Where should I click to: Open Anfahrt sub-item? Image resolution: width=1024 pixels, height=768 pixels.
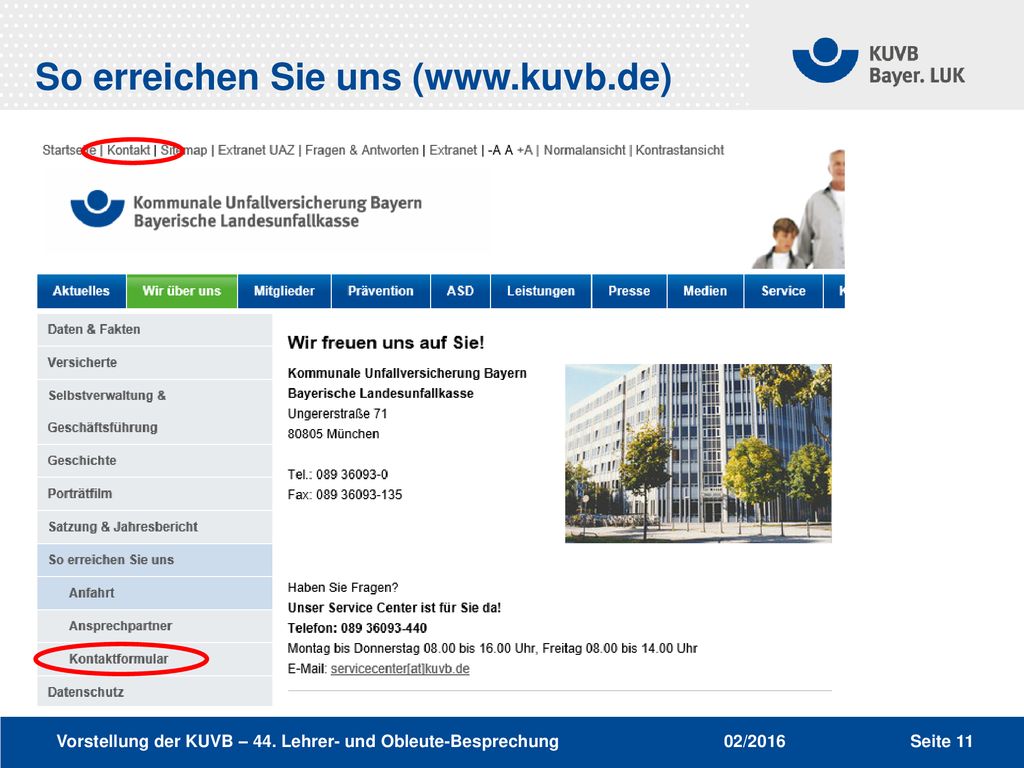pyautogui.click(x=155, y=593)
